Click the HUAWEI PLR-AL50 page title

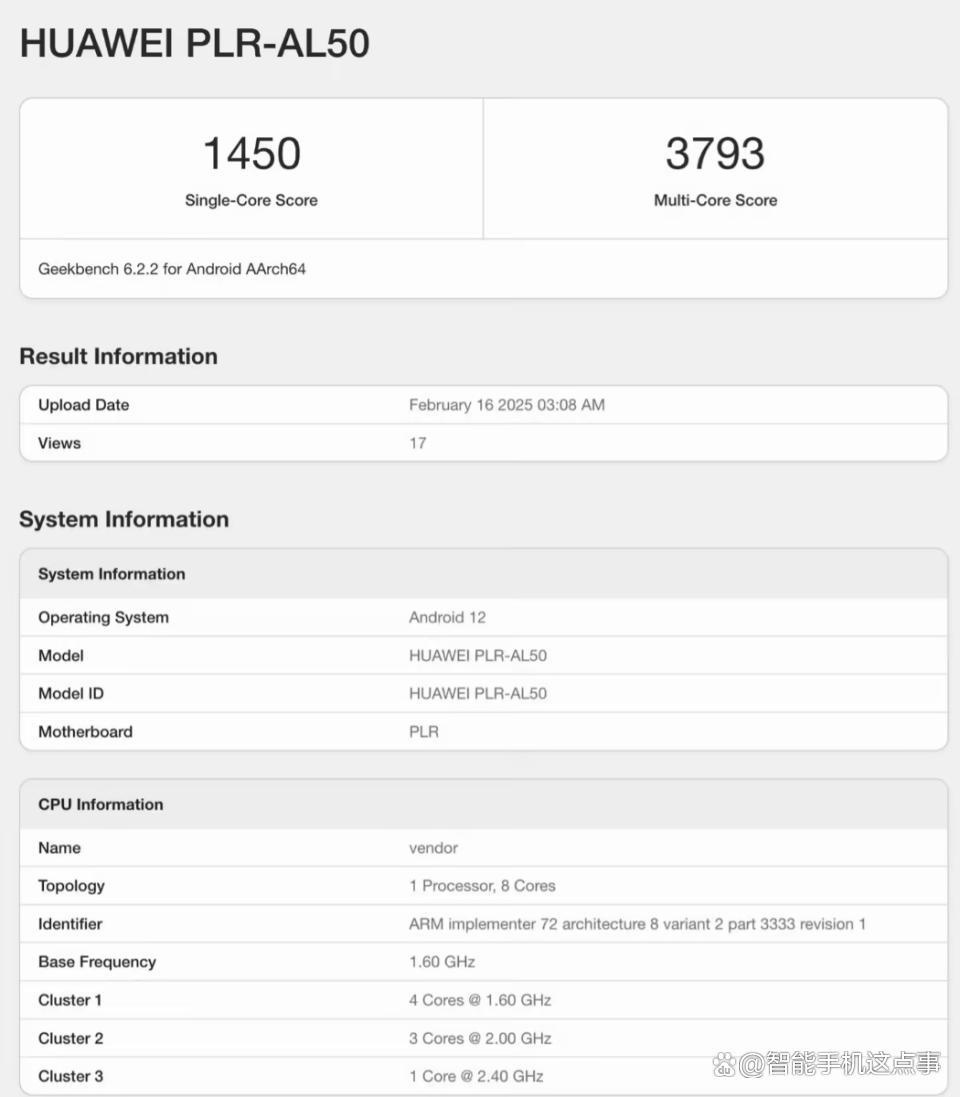[x=195, y=43]
